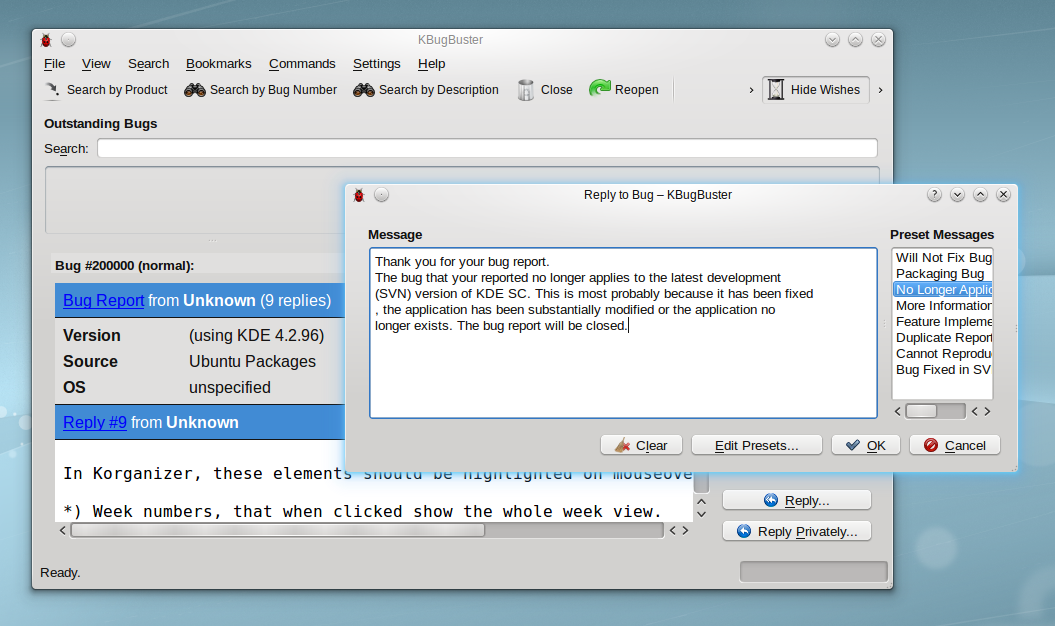Click the Close bug trash icon
This screenshot has width=1055, height=626.
tap(526, 90)
